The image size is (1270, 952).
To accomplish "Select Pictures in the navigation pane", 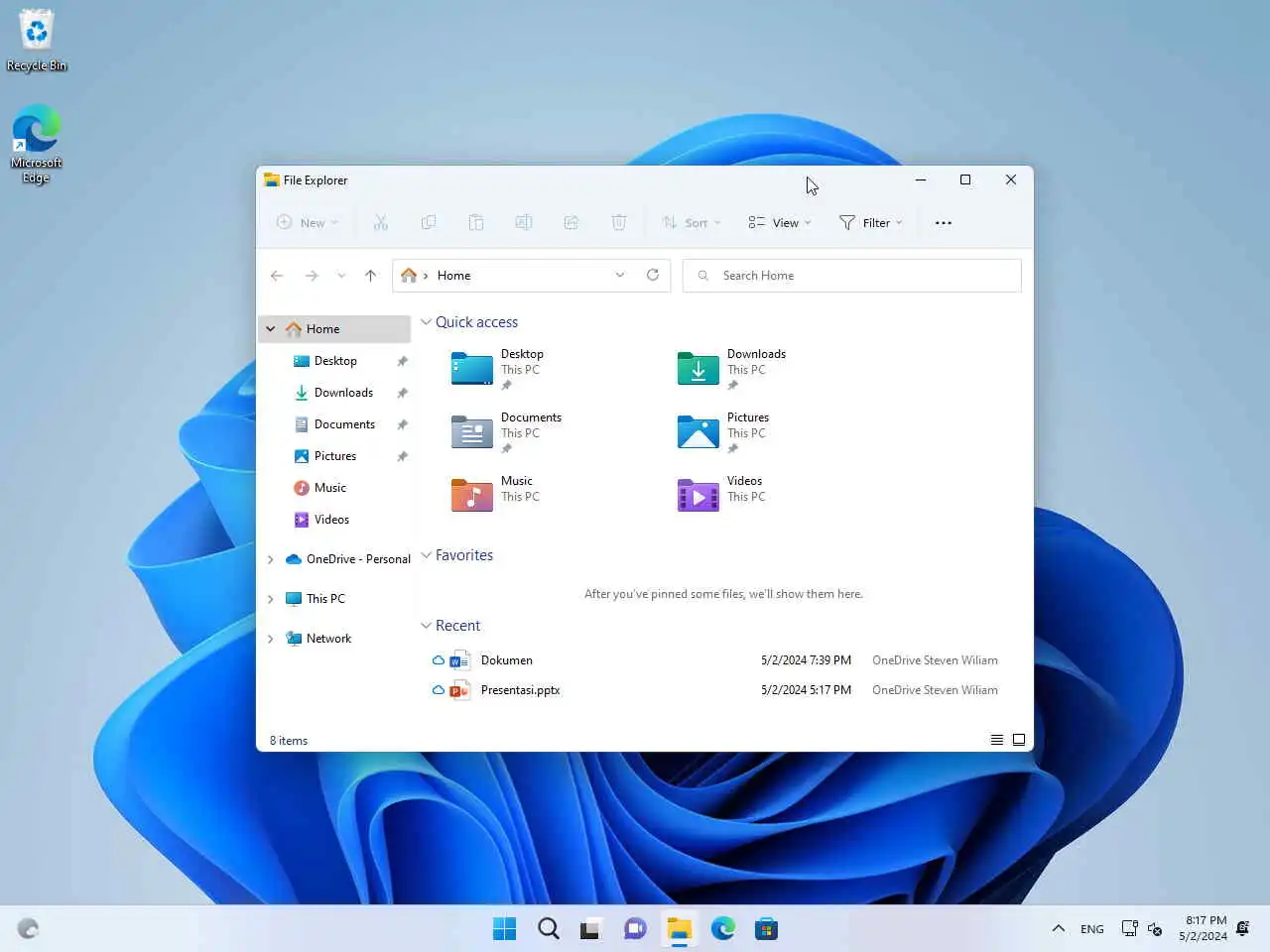I will 335,456.
